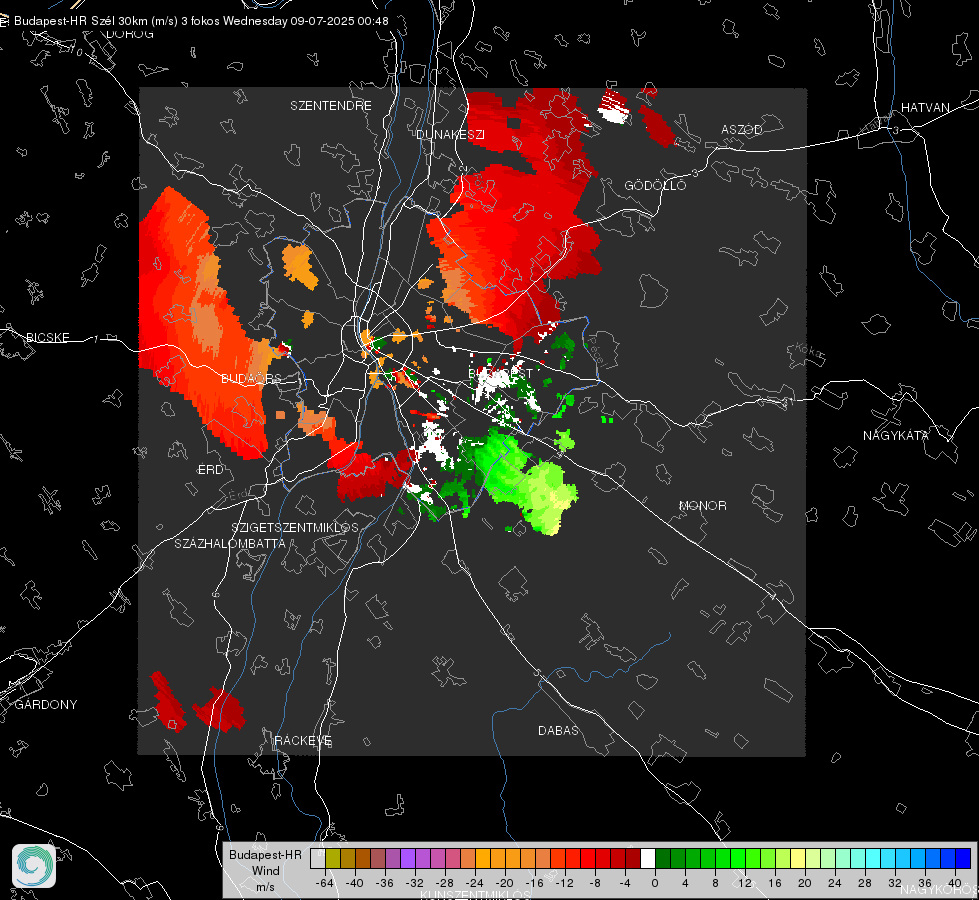
Task: Click the SZÁZHALOMBATTA city label
Action: coord(230,543)
